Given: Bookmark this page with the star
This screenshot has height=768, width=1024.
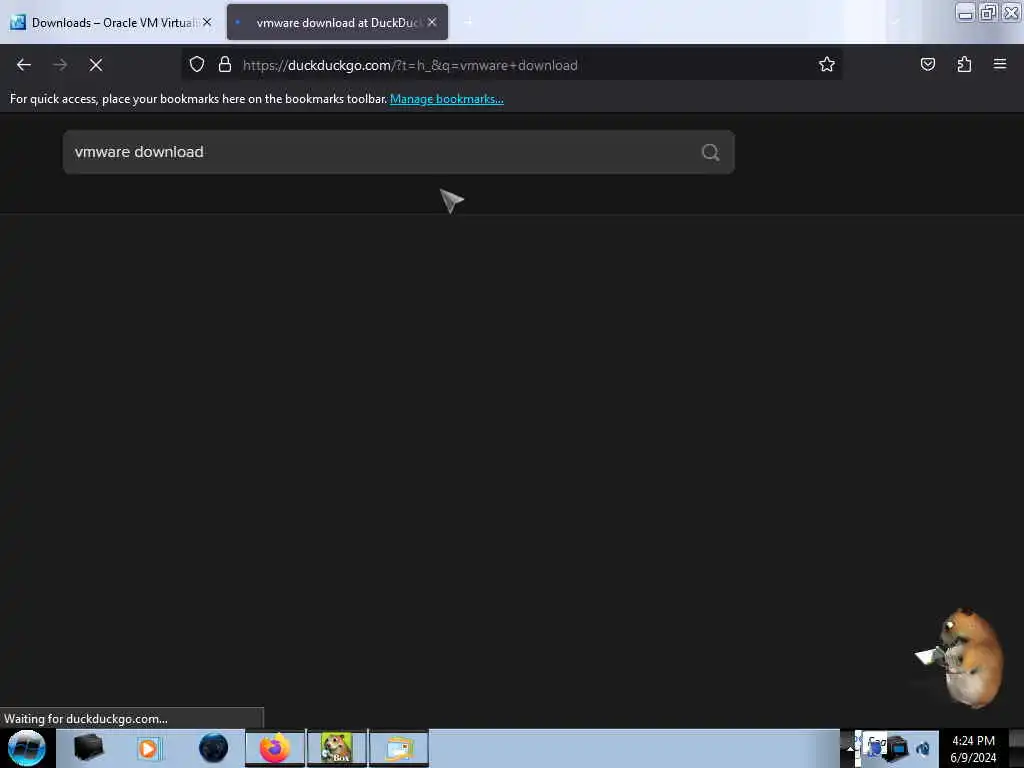Looking at the screenshot, I should pyautogui.click(x=827, y=64).
